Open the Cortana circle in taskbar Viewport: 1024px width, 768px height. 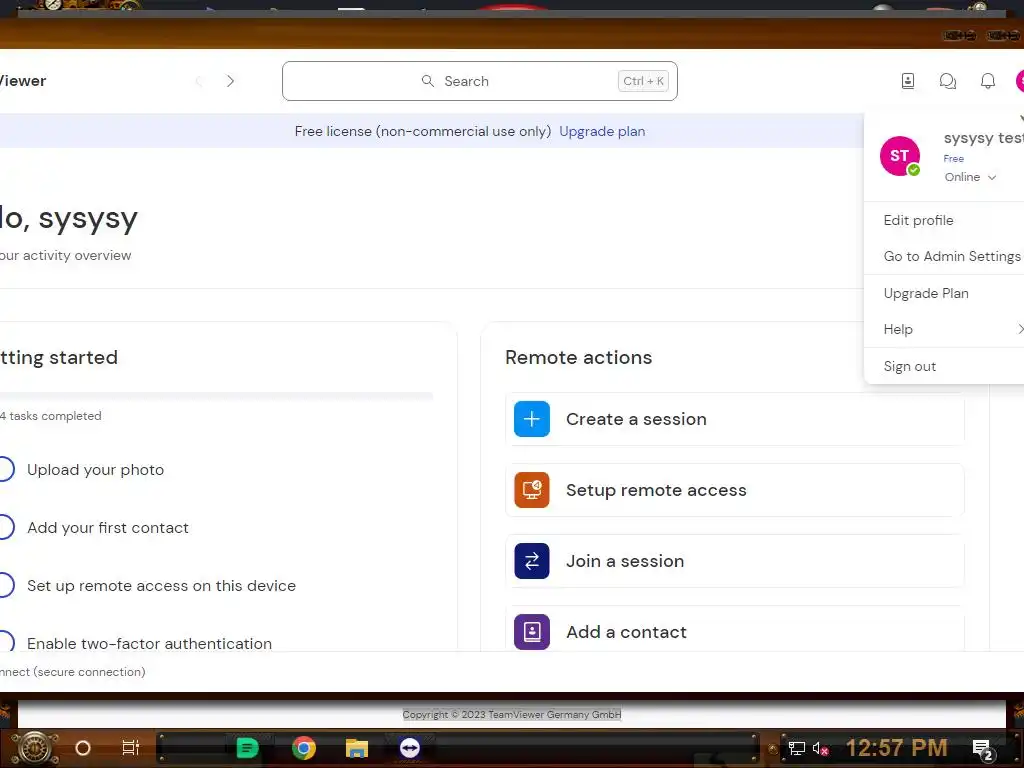pyautogui.click(x=83, y=748)
